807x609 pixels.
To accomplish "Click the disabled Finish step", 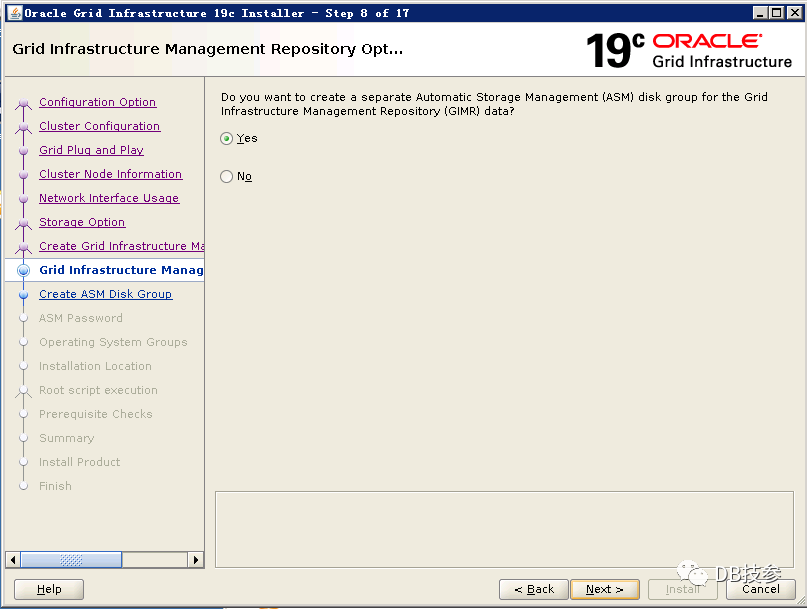I will tap(55, 486).
